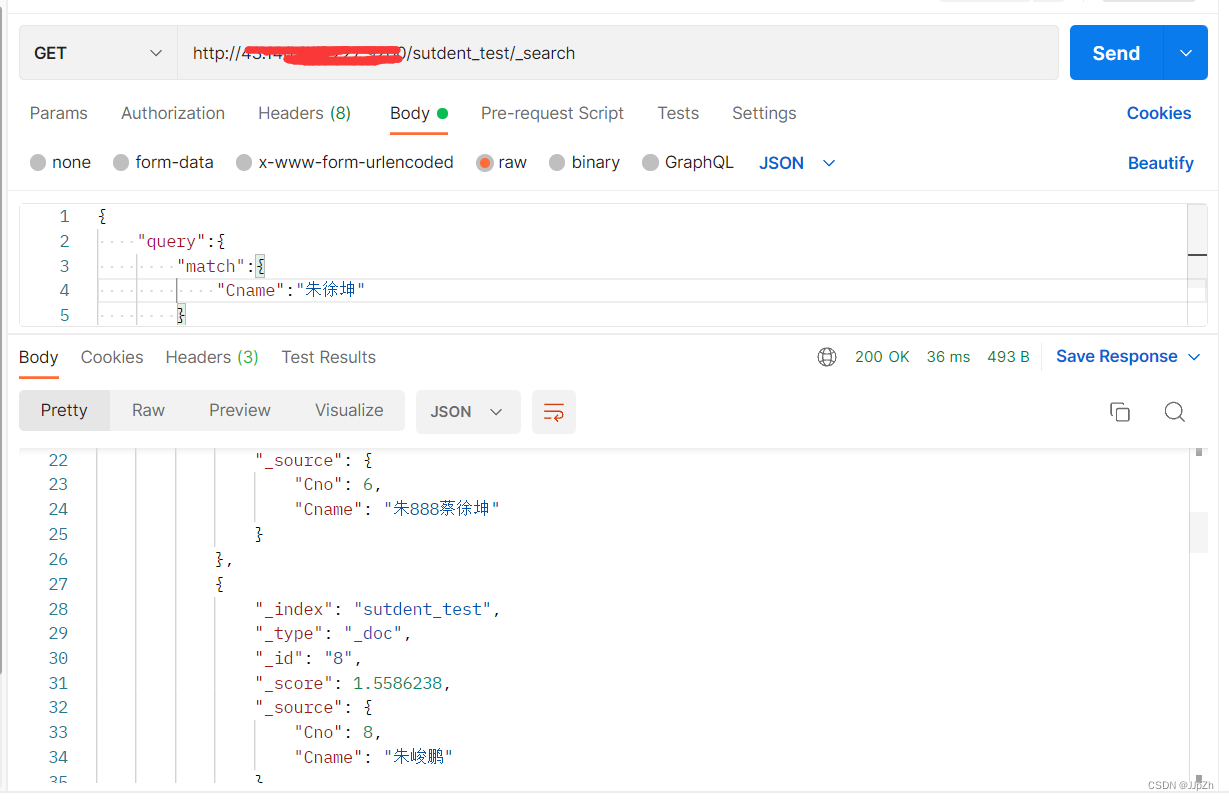Open the Pre-request Script tab
Image resolution: width=1229 pixels, height=800 pixels.
[x=552, y=113]
